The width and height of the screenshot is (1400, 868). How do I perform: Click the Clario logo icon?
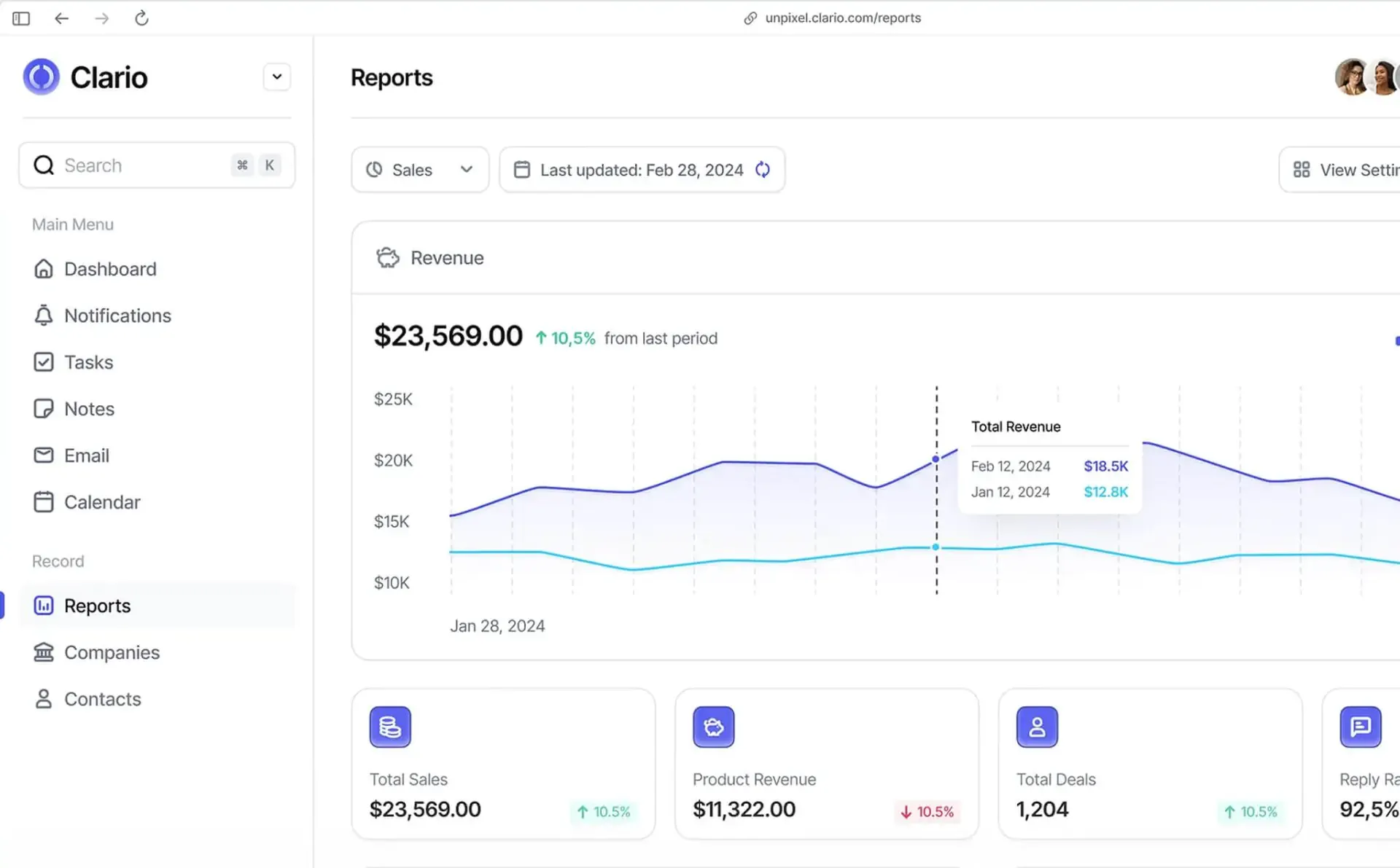point(42,77)
